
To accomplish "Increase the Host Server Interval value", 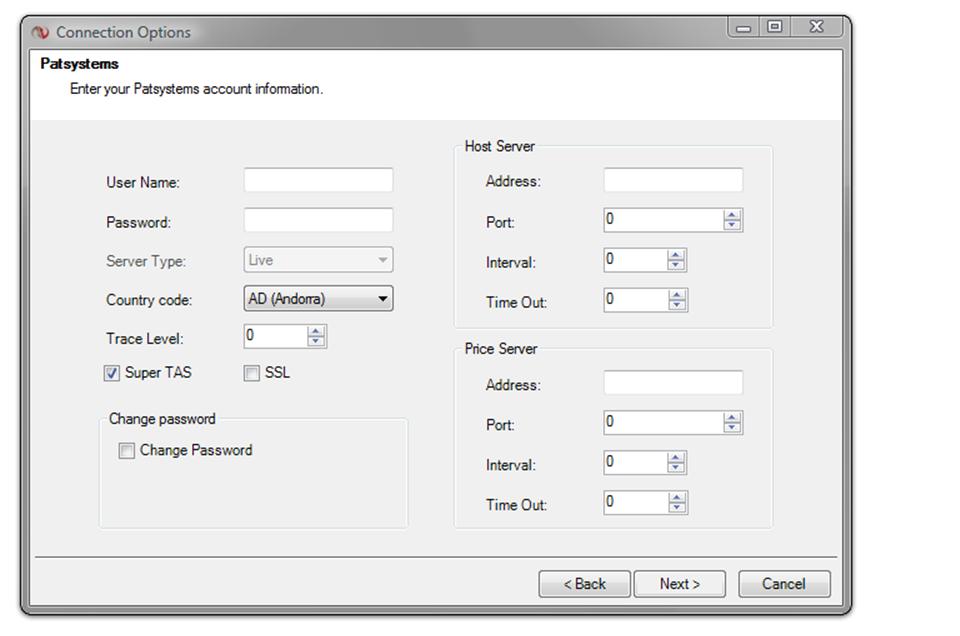I will tap(676, 255).
